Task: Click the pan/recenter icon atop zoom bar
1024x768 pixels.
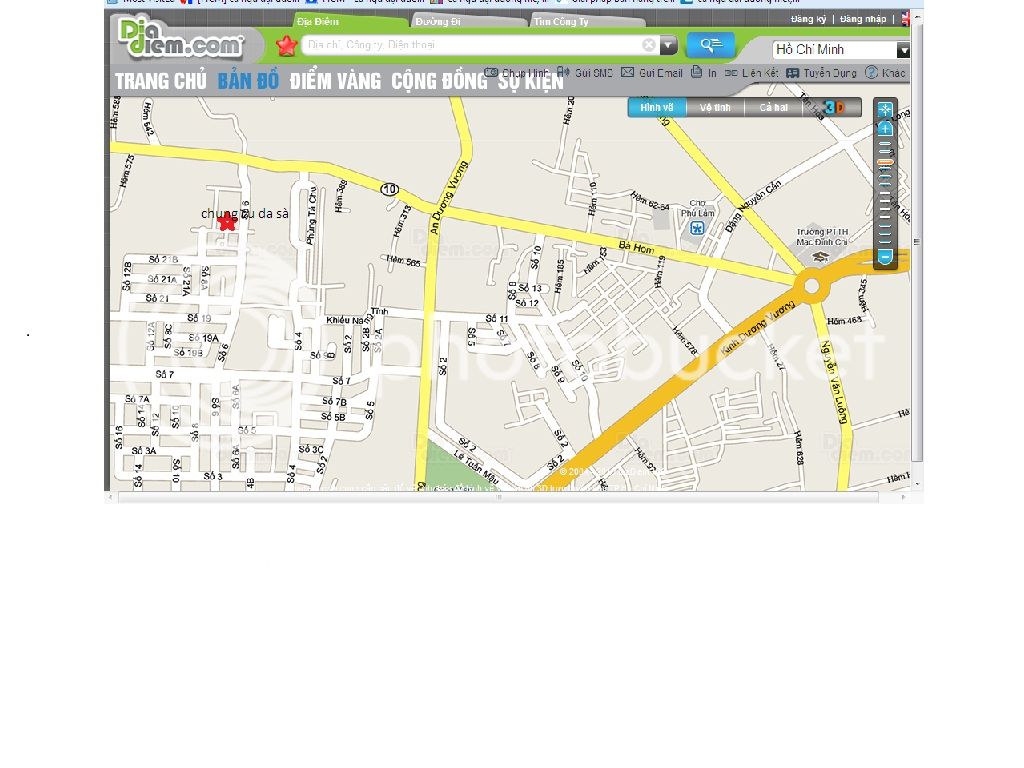Action: [885, 109]
